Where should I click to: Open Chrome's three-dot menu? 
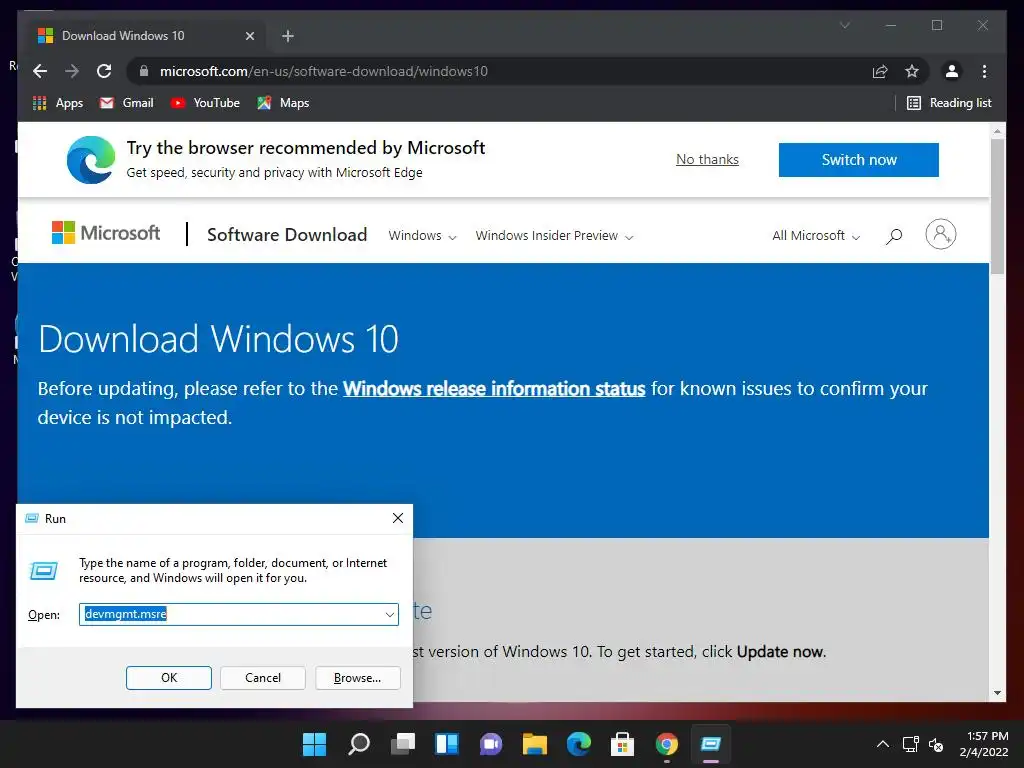point(984,71)
